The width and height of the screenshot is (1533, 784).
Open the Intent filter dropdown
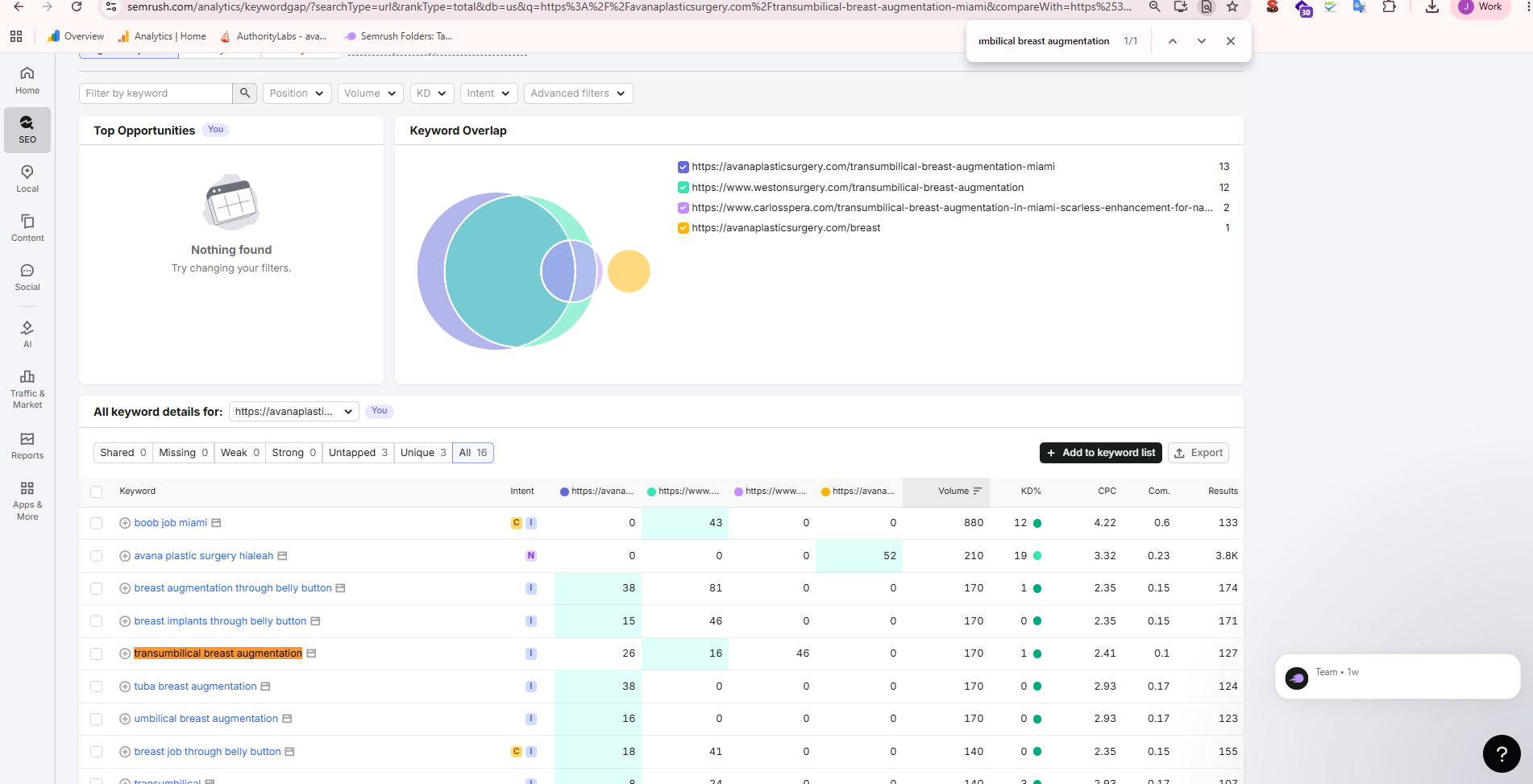488,93
